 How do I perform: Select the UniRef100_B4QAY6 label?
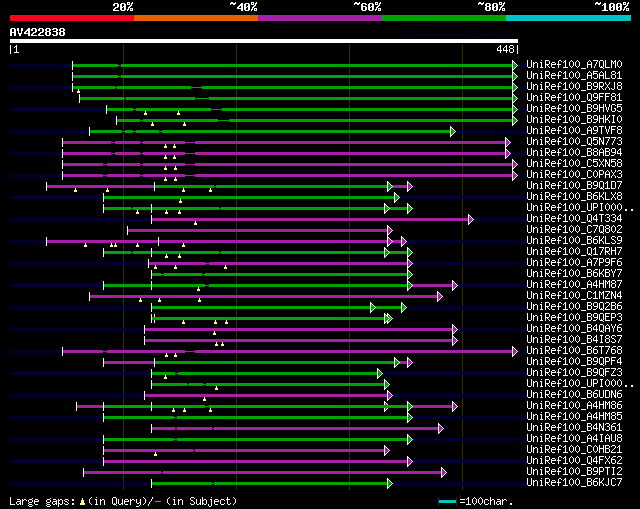574,329
